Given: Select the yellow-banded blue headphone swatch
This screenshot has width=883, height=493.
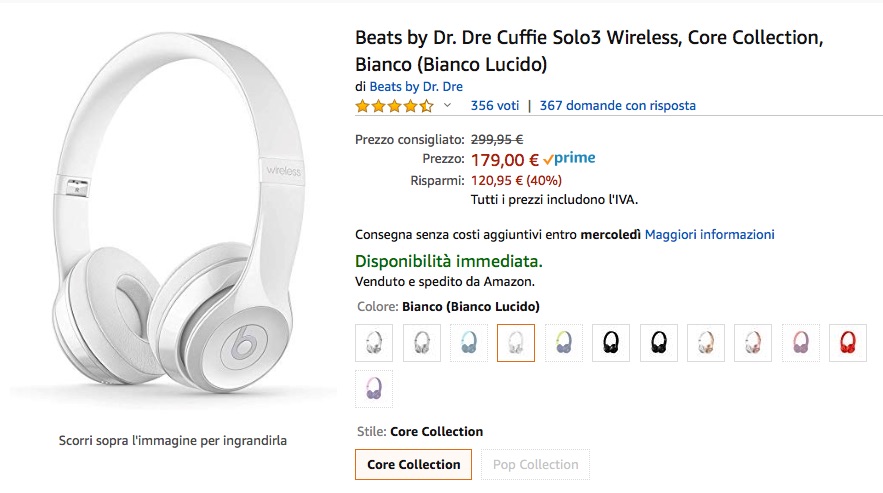Looking at the screenshot, I should [564, 343].
